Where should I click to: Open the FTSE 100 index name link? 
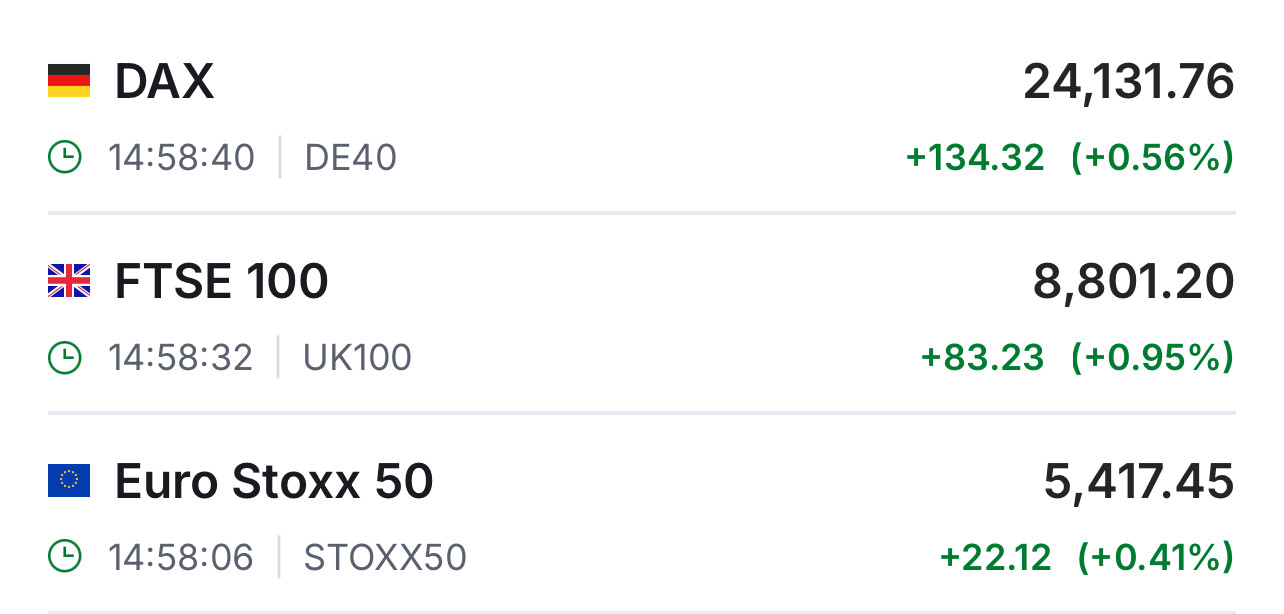point(221,281)
